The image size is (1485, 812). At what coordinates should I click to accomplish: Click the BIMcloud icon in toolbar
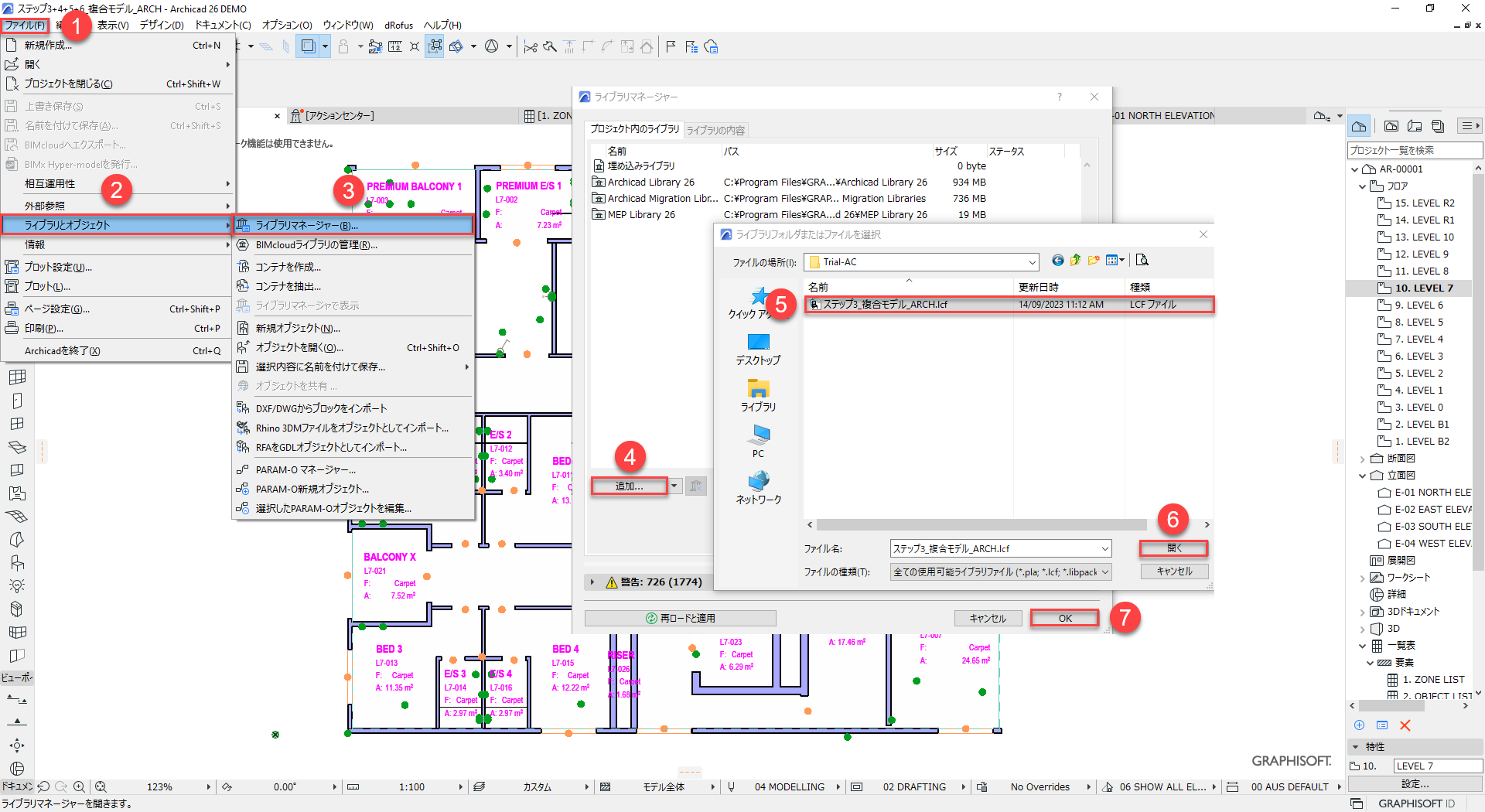pos(711,47)
